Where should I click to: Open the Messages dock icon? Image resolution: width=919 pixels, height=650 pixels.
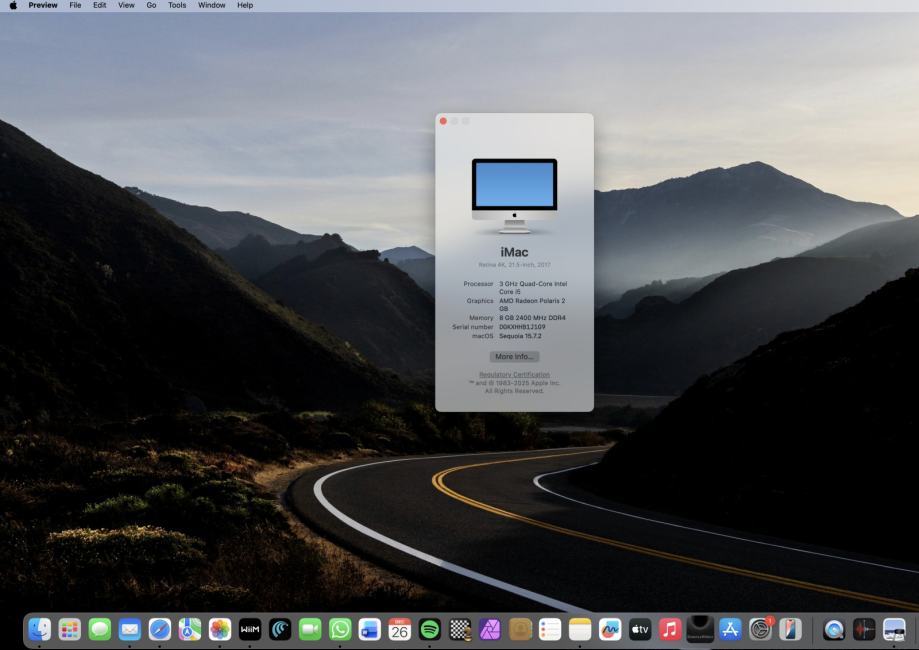100,629
